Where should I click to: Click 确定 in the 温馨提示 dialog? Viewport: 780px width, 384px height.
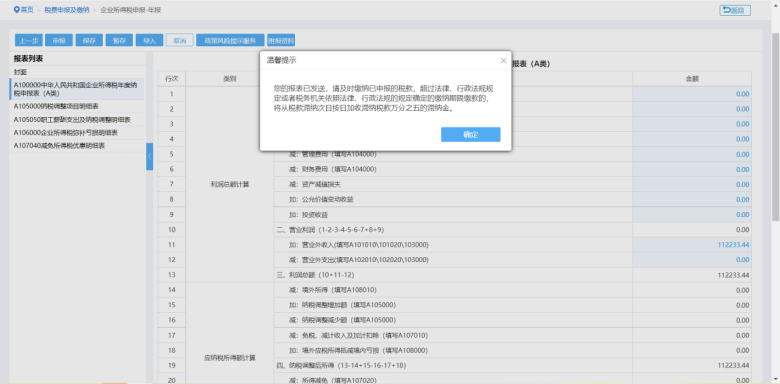(x=471, y=135)
